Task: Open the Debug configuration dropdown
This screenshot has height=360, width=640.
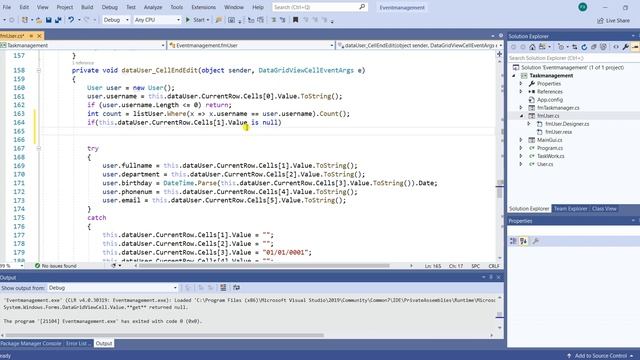Action: 116,20
